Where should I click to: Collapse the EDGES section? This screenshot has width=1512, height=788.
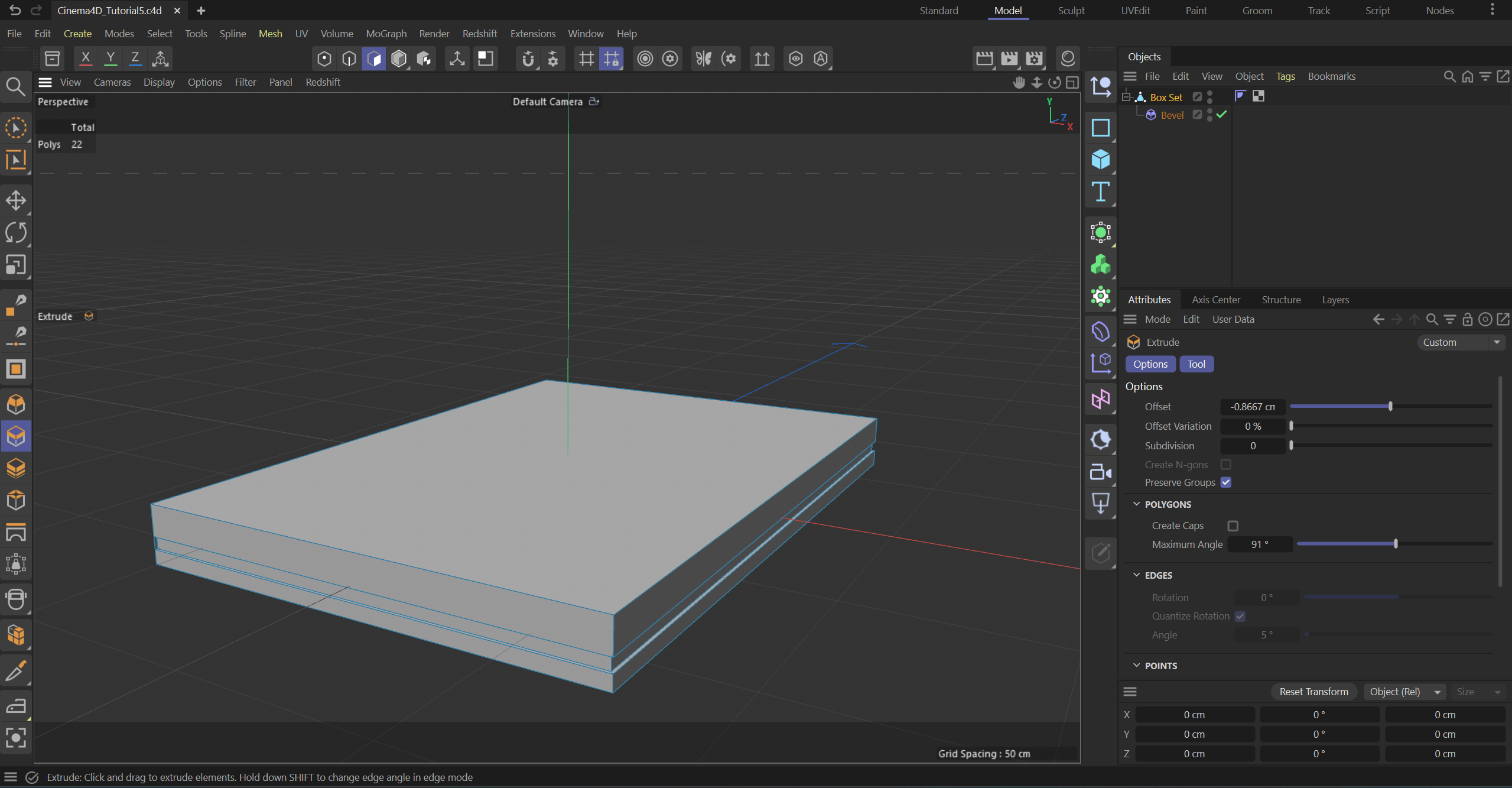tap(1136, 575)
